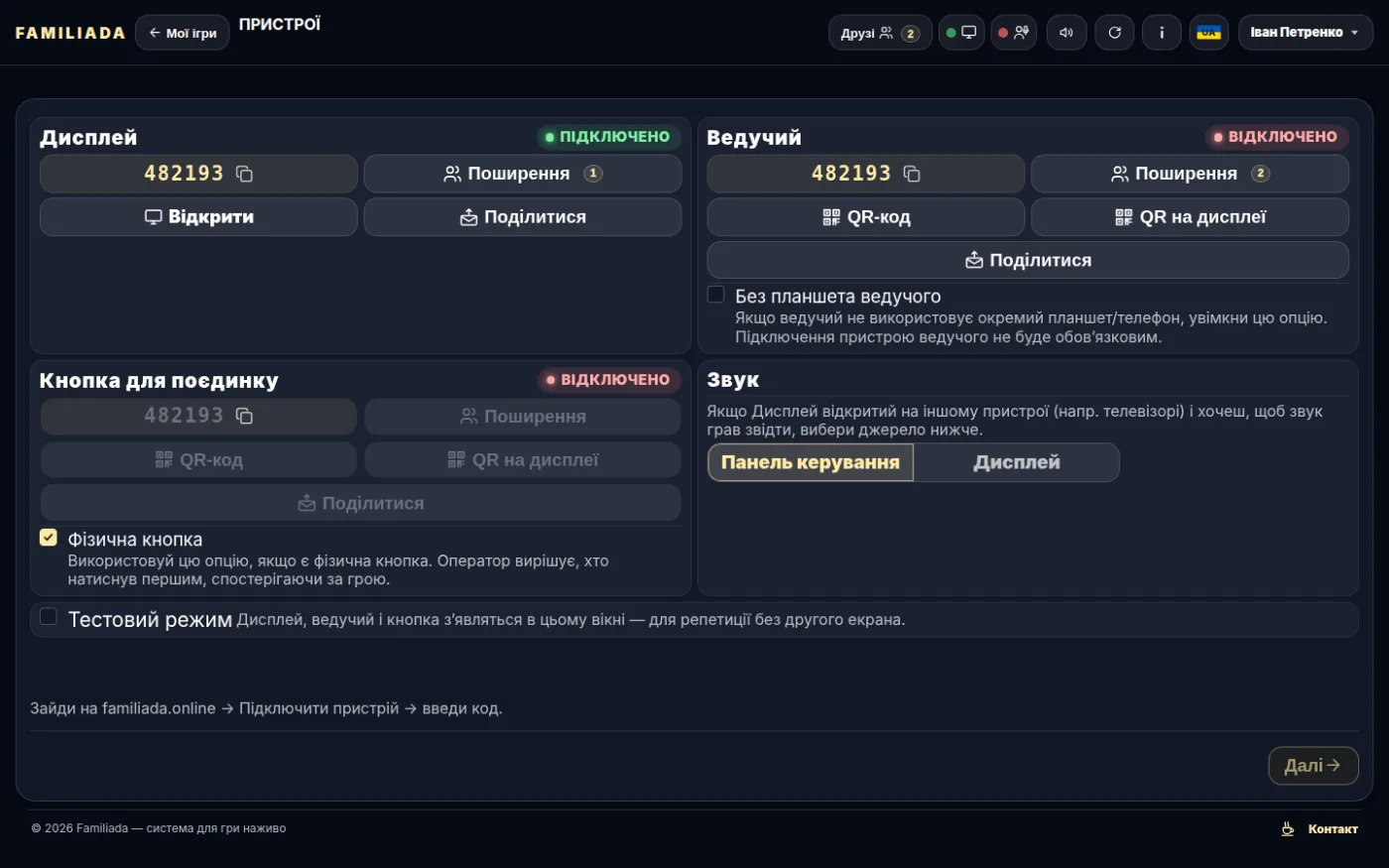Image resolution: width=1389 pixels, height=868 pixels.
Task: Toggle sound with the speaker icon
Action: (x=1067, y=33)
